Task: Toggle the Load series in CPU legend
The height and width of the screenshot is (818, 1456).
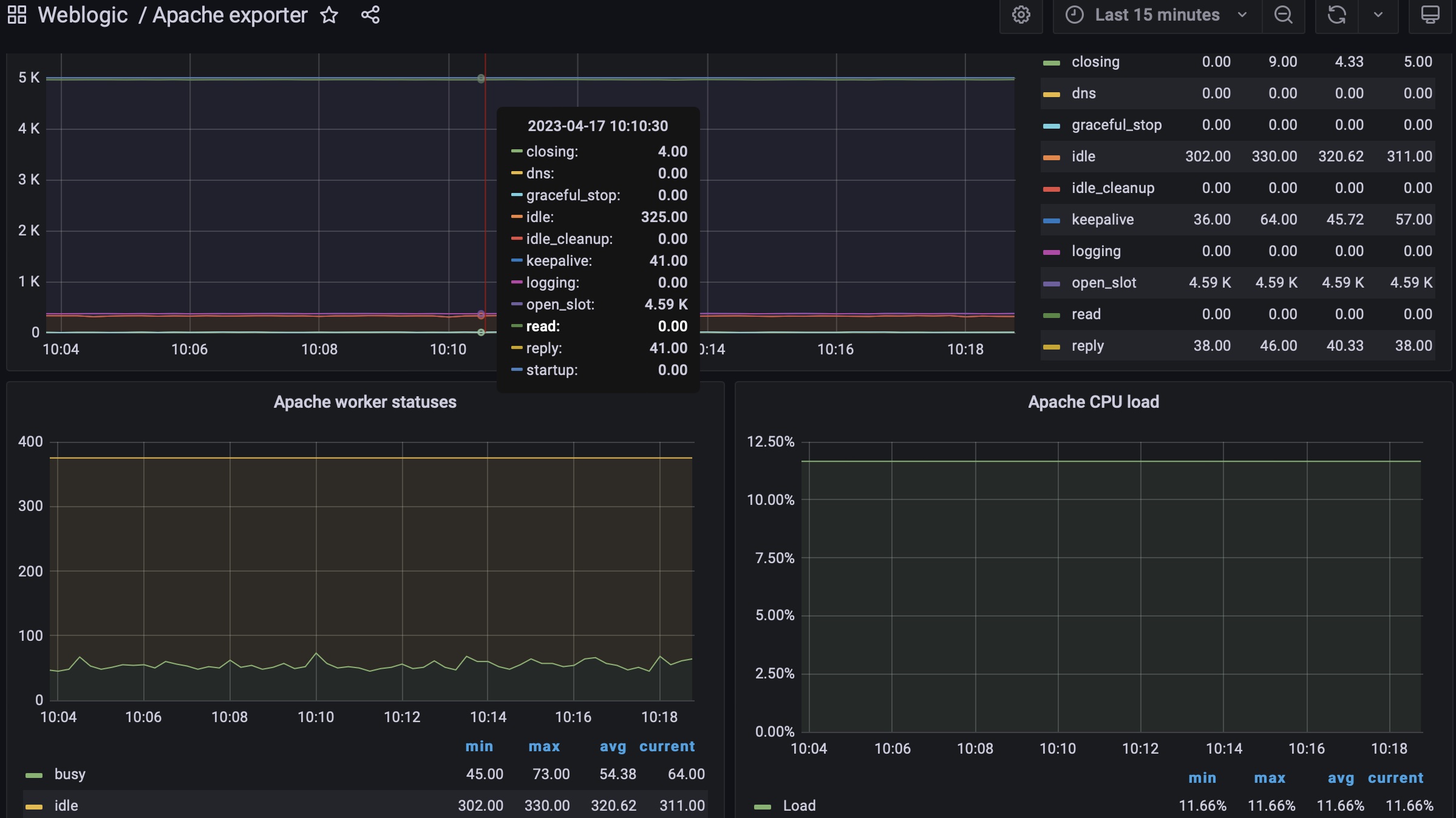Action: 799,806
